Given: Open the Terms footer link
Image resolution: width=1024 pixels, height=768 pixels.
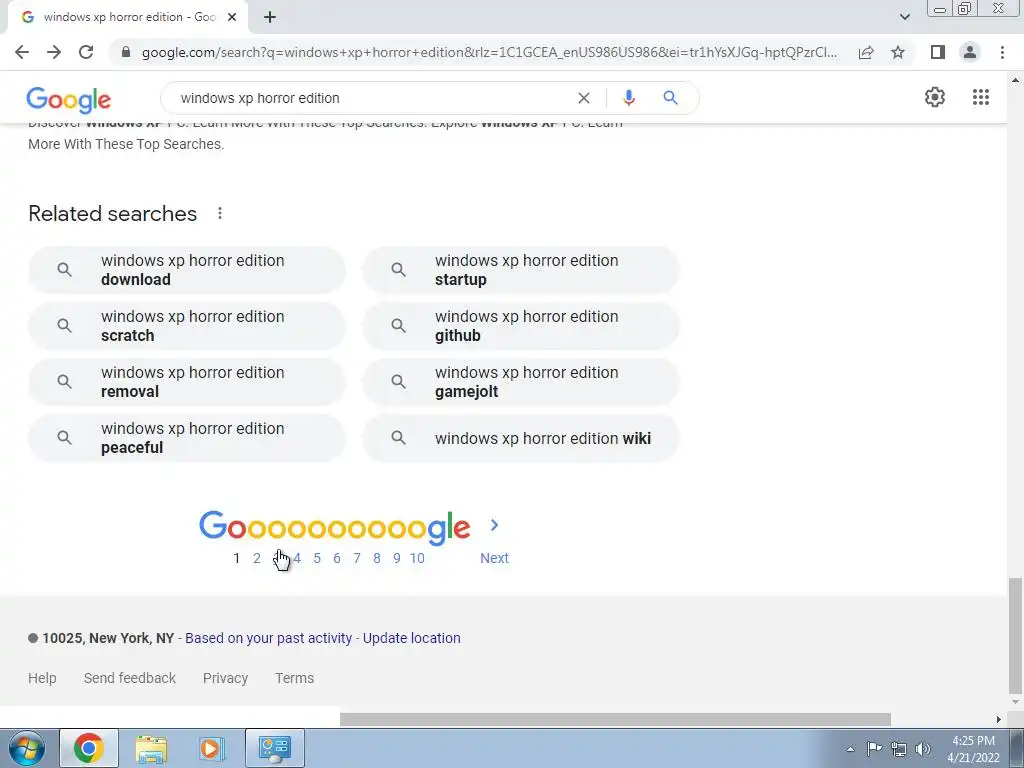Looking at the screenshot, I should tap(295, 678).
